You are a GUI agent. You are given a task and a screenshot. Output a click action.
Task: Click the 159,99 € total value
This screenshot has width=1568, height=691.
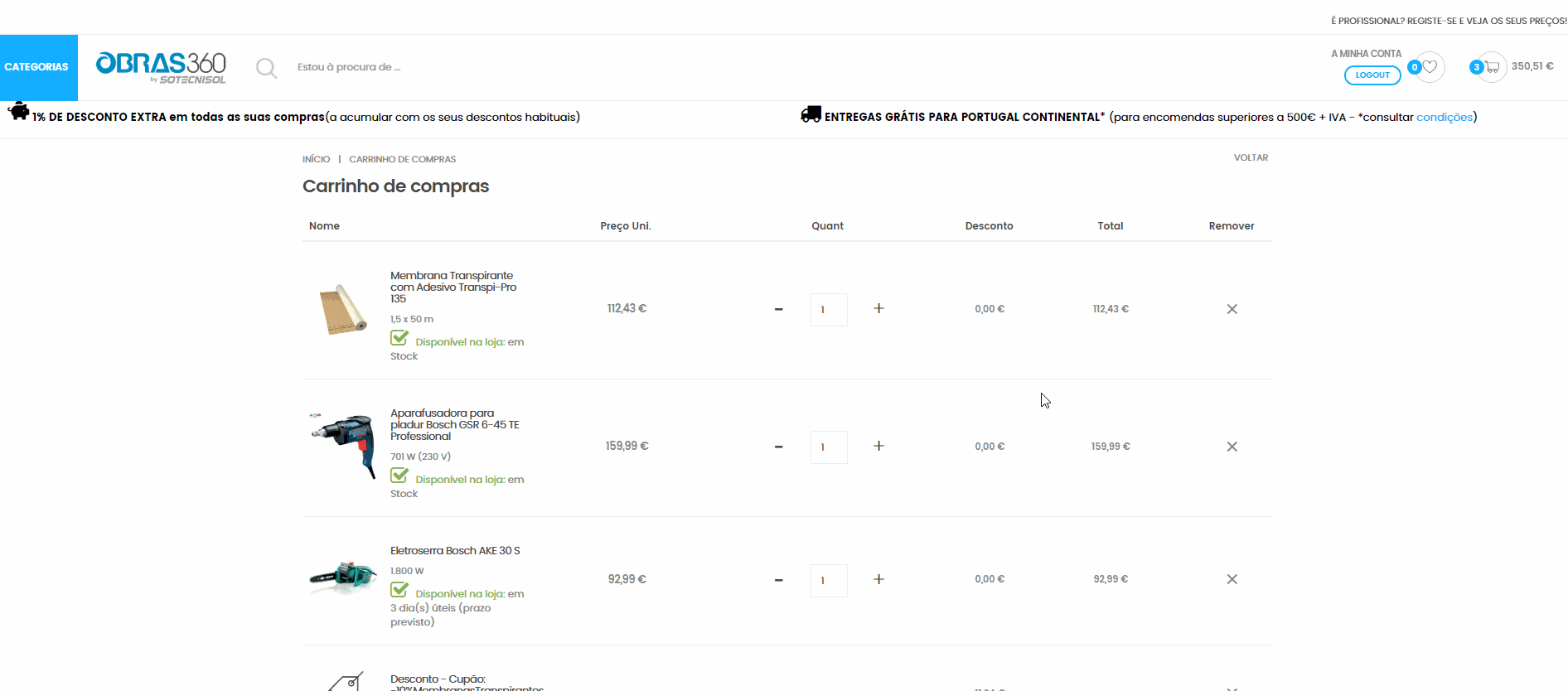[1111, 447]
